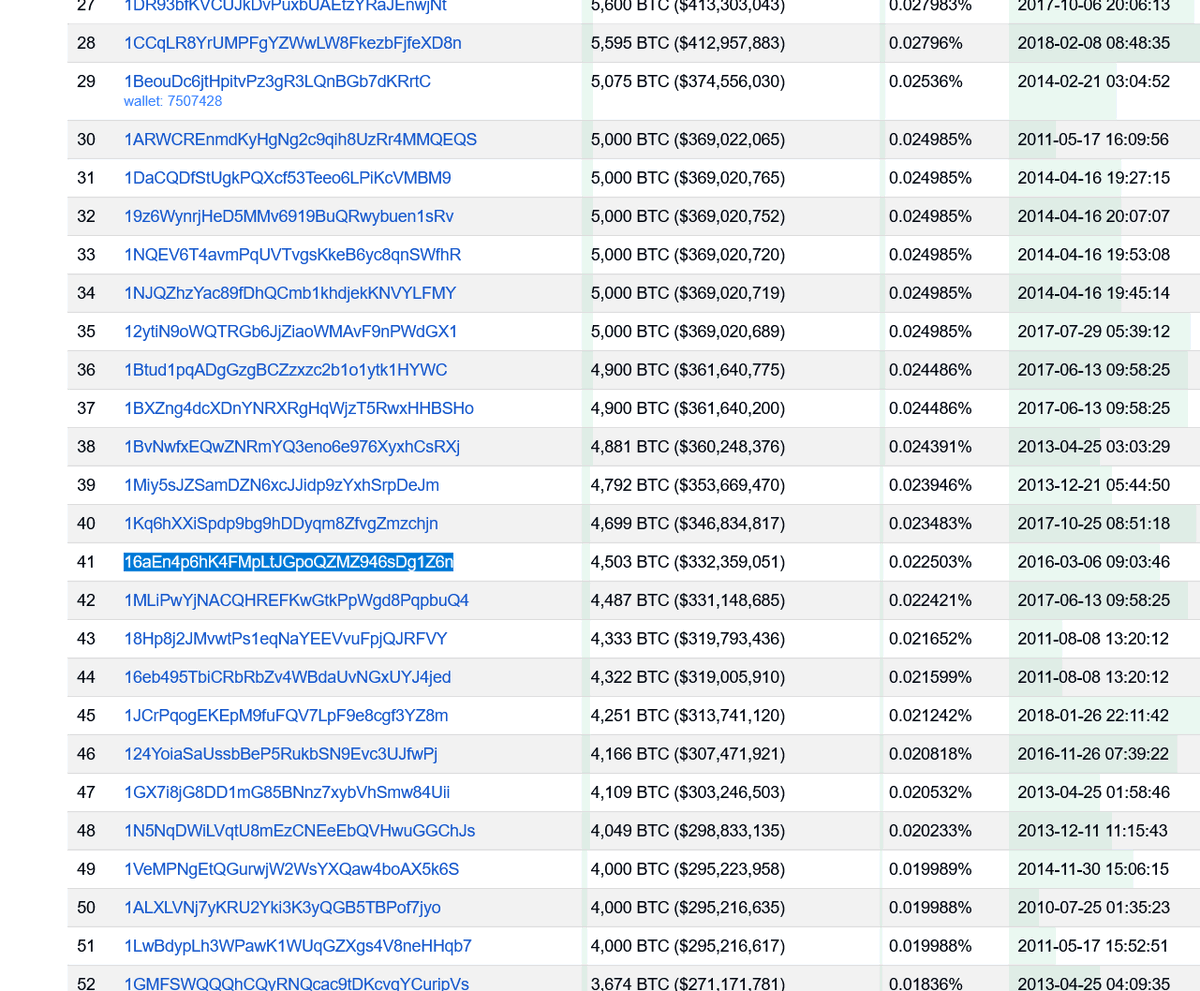This screenshot has width=1200, height=991.
Task: Open address 1DaCQDfStUgkPQXcf53Teeo6LPiKcVMBM9
Action: click(x=287, y=178)
